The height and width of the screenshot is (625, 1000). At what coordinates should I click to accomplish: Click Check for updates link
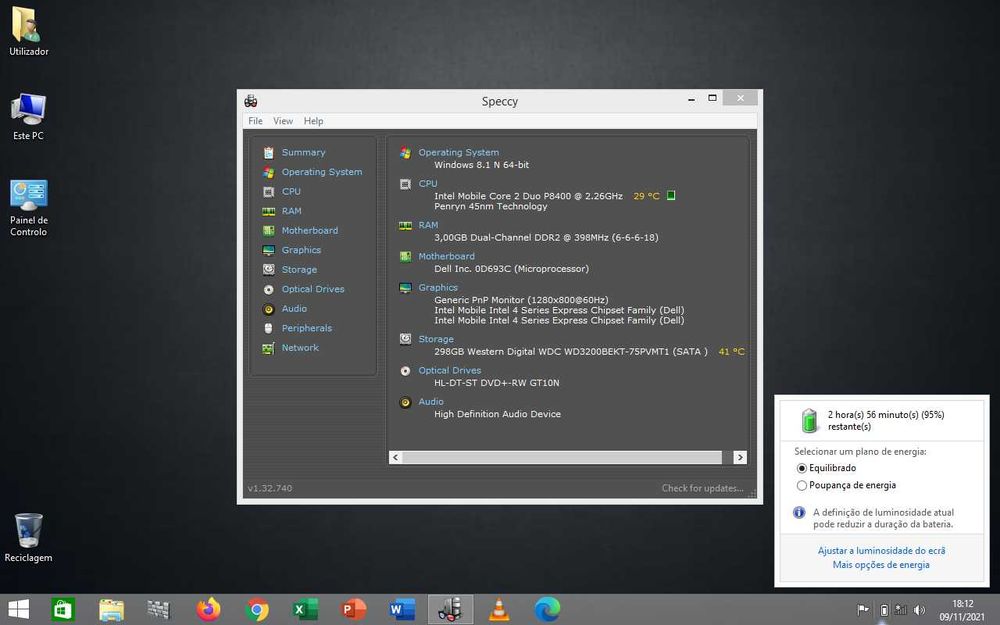coord(703,489)
